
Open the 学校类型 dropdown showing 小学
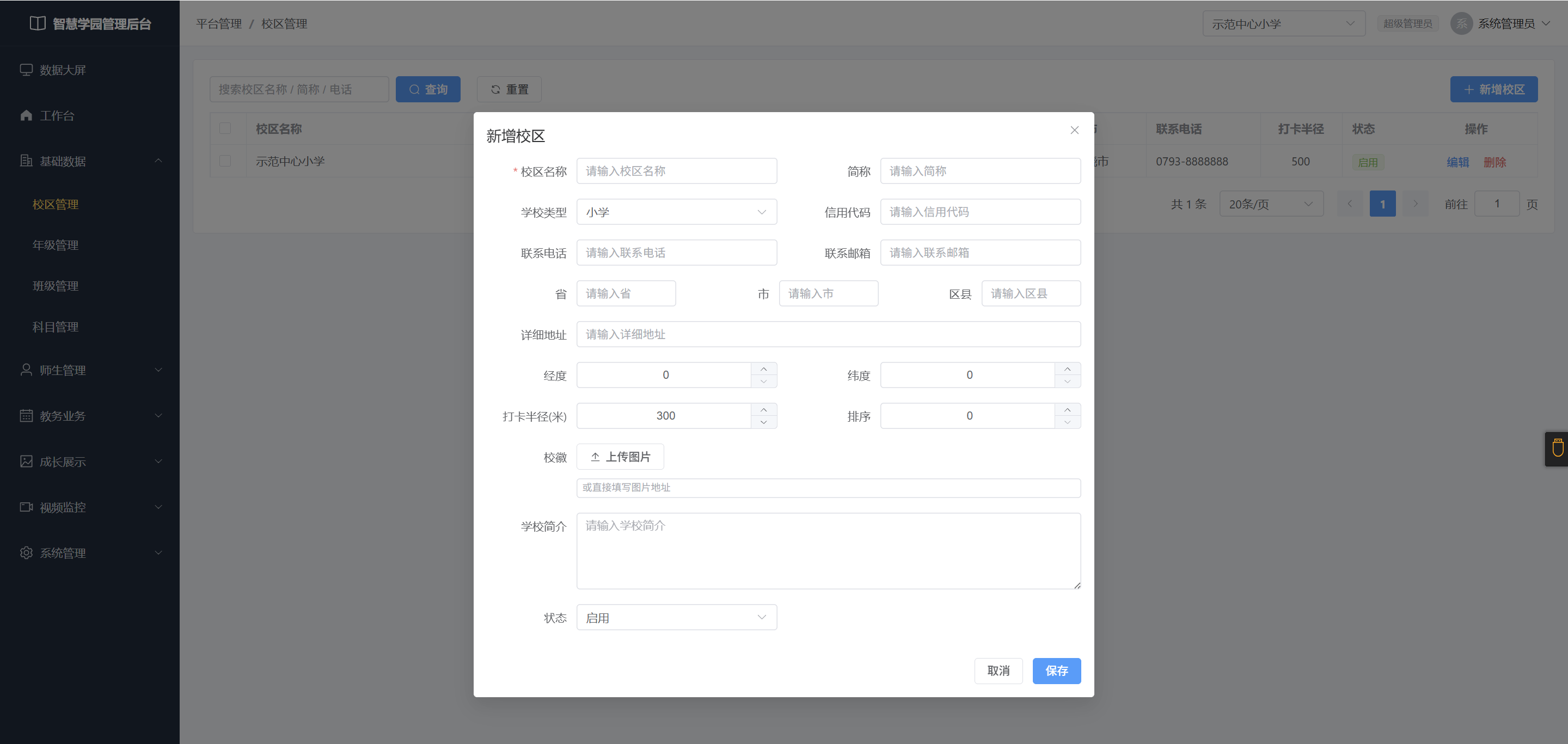pos(676,212)
